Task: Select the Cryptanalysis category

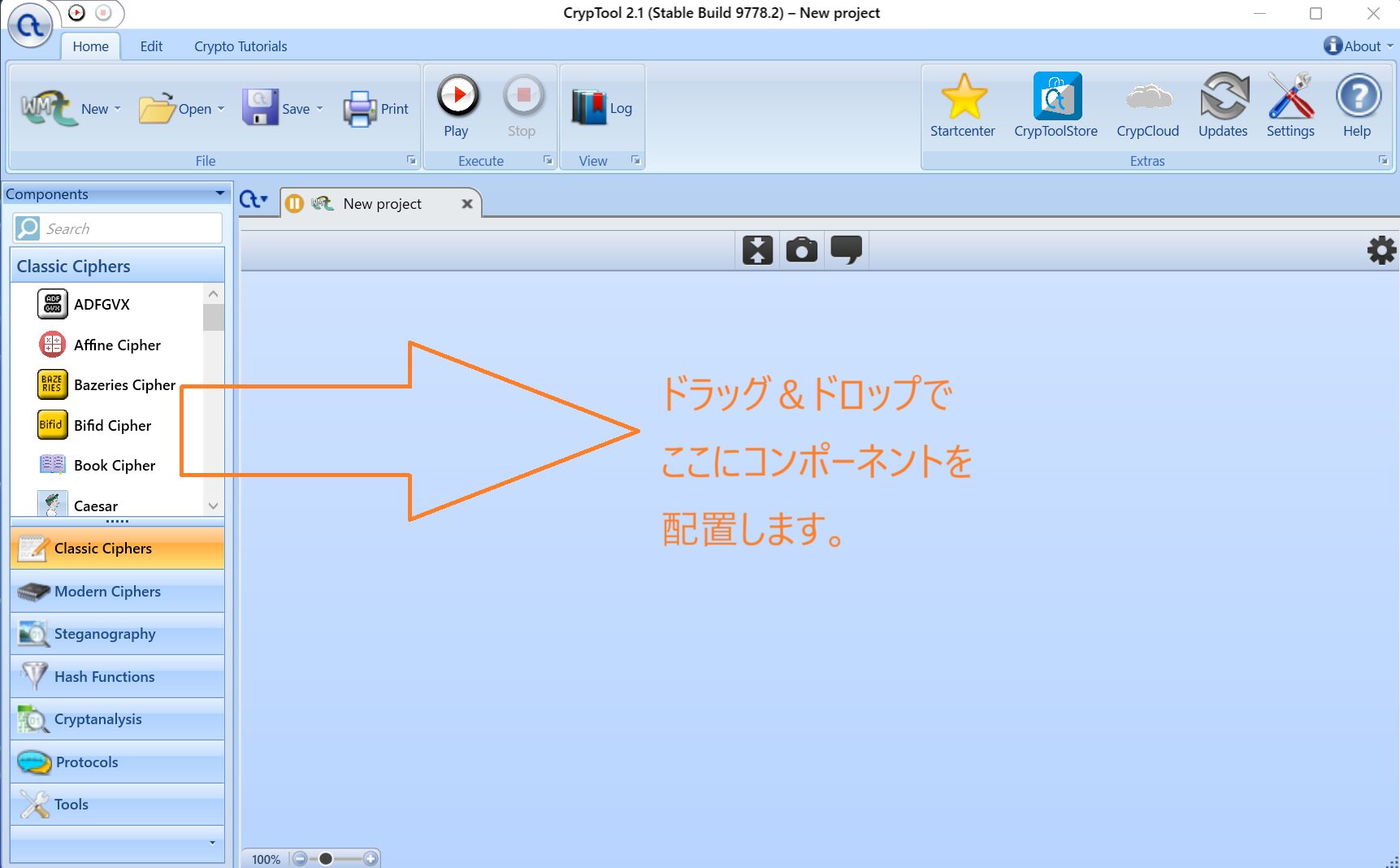Action: click(x=117, y=719)
